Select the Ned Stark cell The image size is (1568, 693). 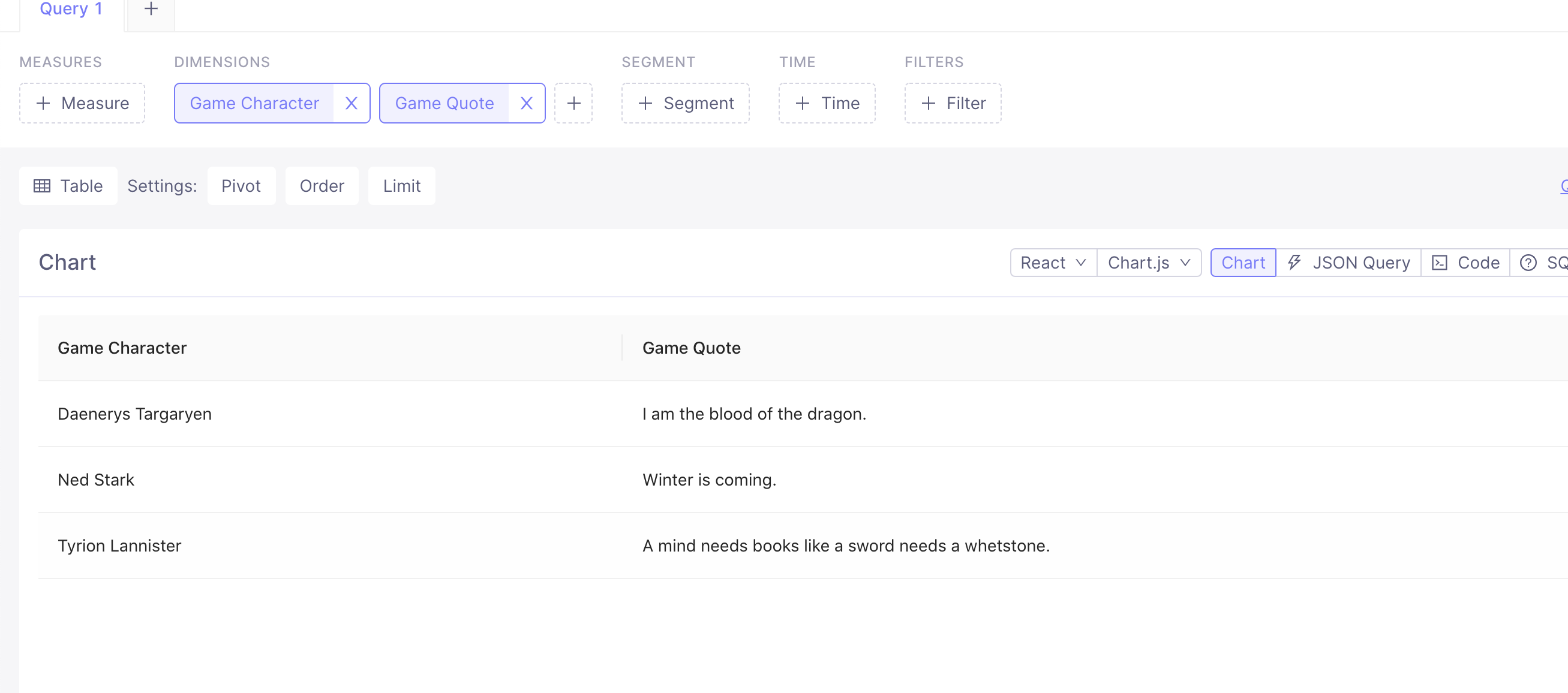click(x=330, y=480)
